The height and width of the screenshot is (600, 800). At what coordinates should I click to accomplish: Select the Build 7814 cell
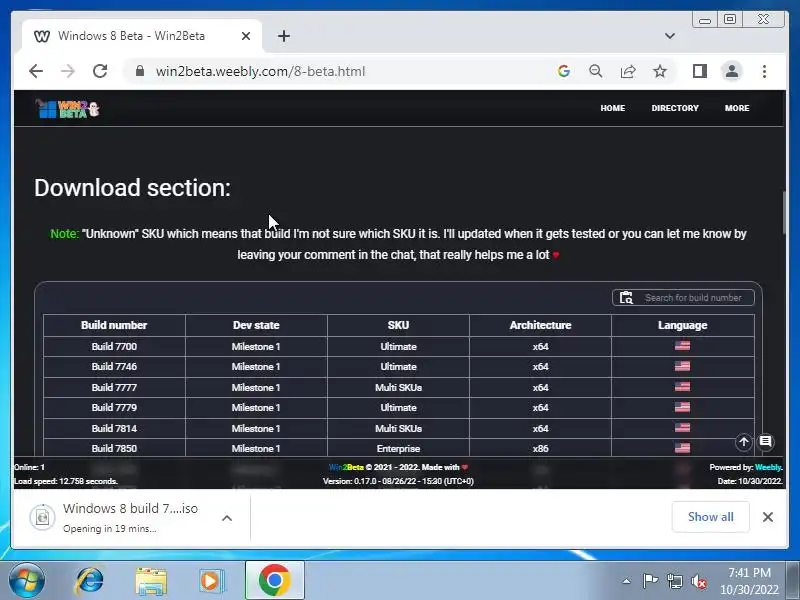tap(114, 428)
